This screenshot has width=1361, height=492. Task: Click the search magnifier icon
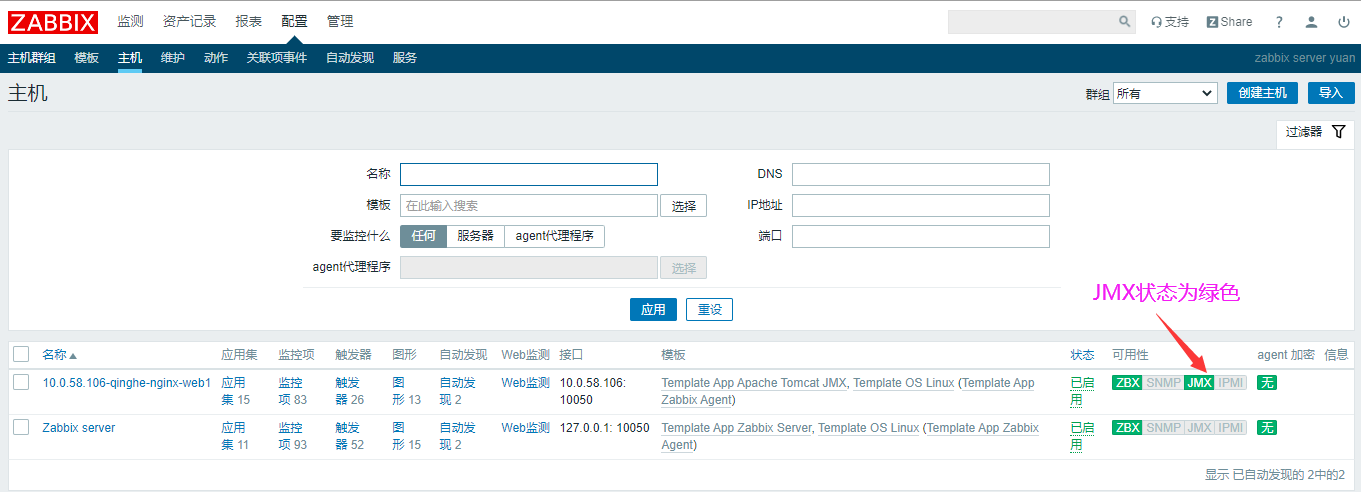click(x=1125, y=22)
